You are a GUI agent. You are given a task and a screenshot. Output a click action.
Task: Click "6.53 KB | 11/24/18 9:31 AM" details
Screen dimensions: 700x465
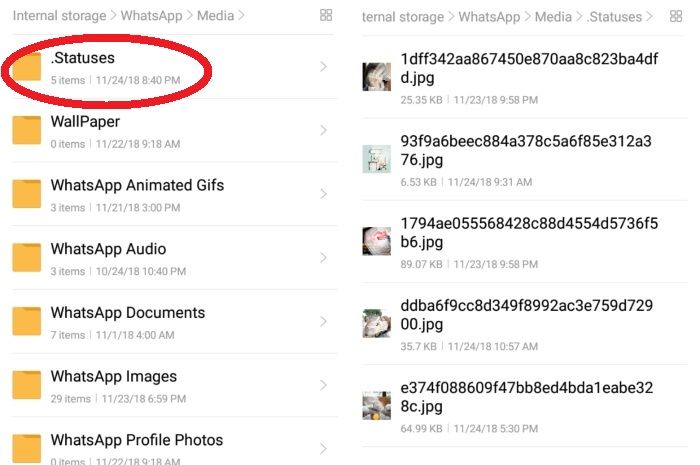tap(466, 182)
